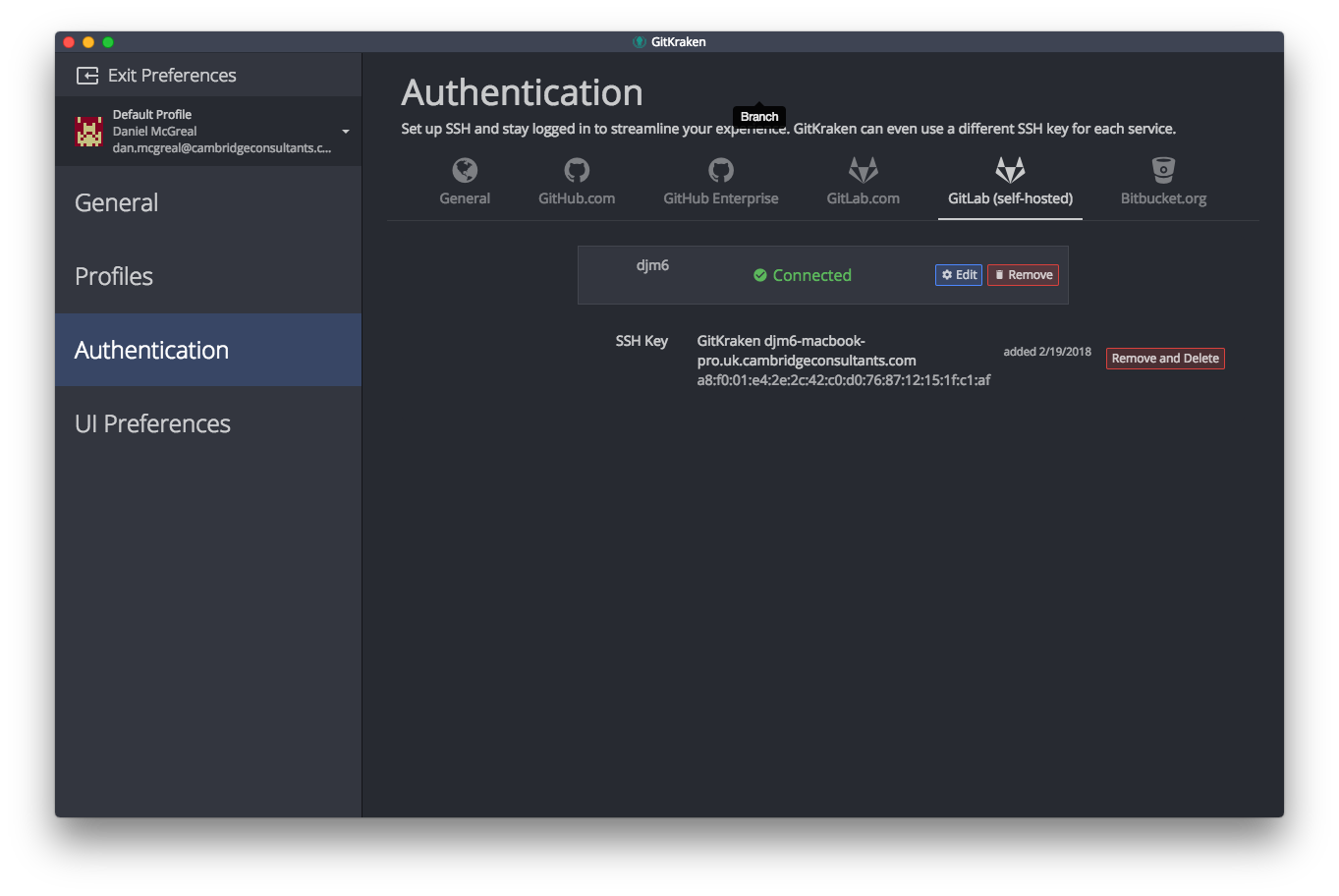Switch to the Bitbucket.org tab label
Image resolution: width=1339 pixels, height=896 pixels.
point(1163,198)
